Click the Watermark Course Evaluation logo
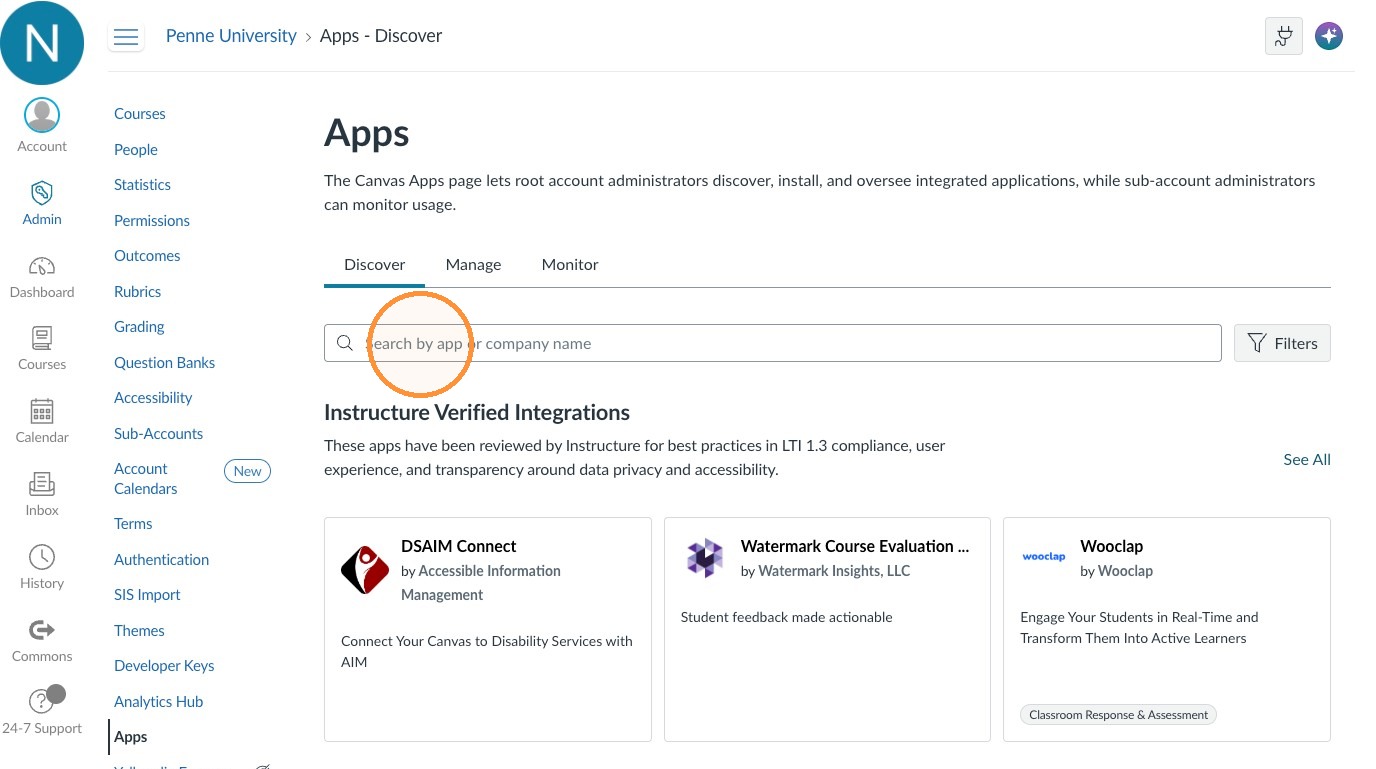 point(705,558)
